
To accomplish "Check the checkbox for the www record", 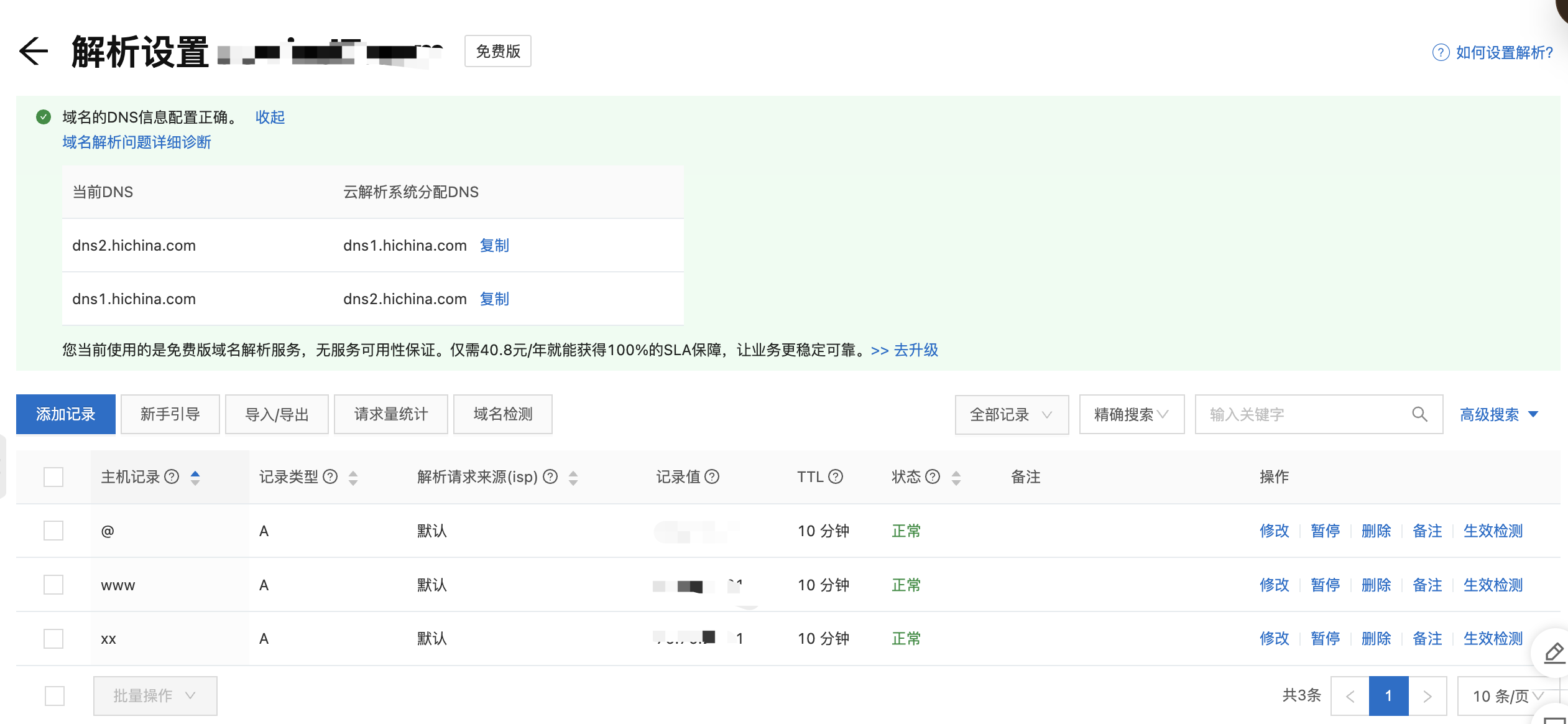I will 53,585.
